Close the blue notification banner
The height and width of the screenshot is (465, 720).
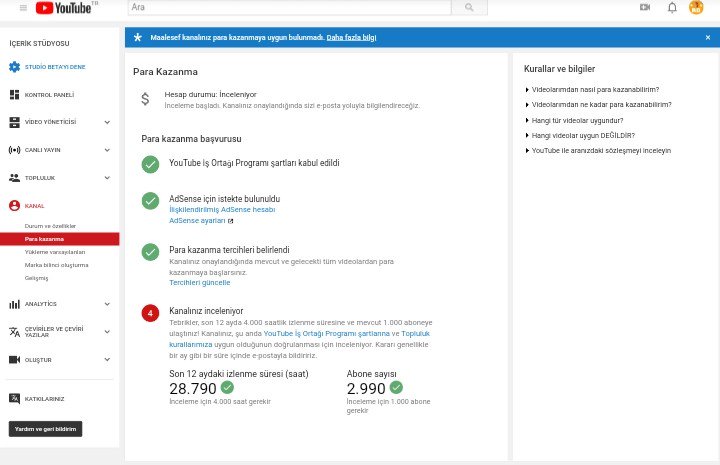(708, 38)
